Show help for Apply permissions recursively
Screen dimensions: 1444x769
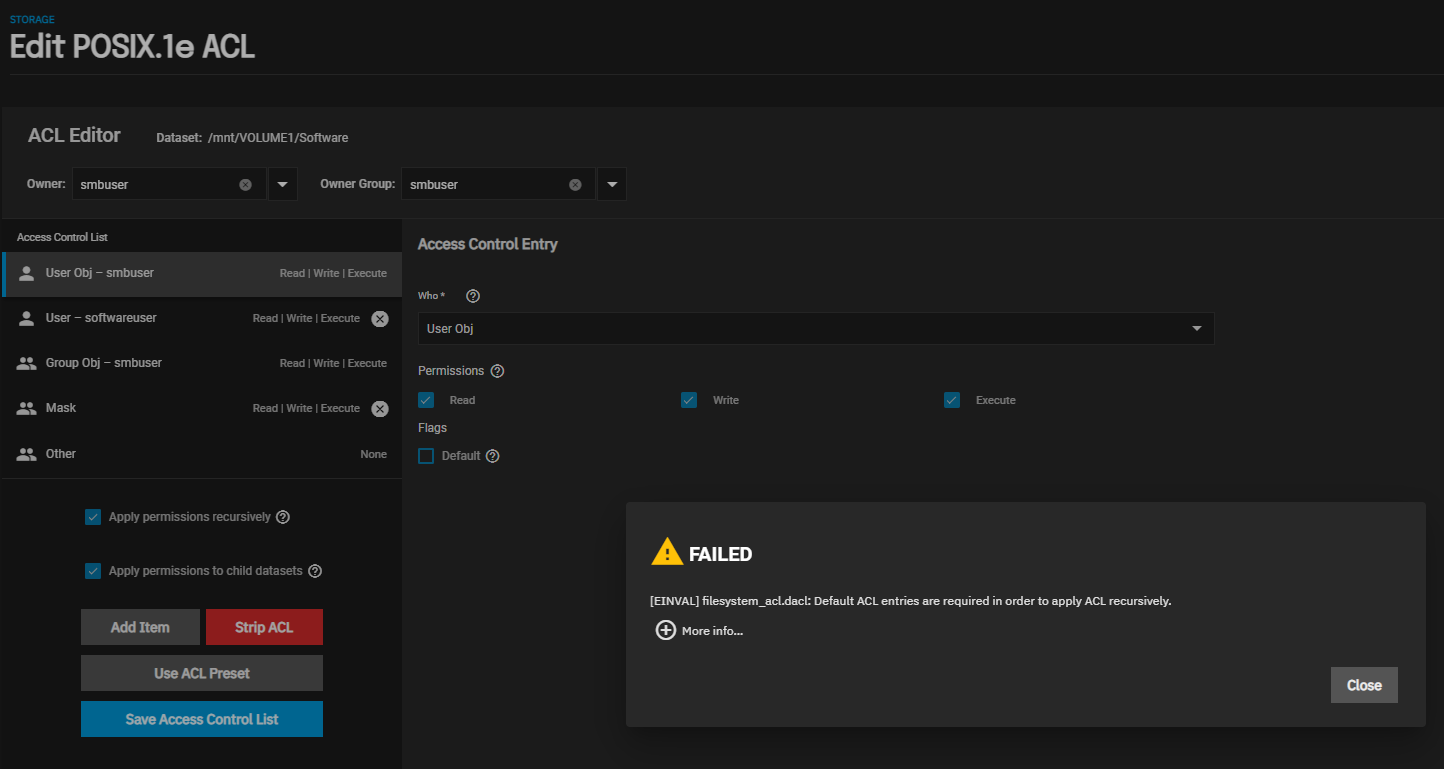(283, 517)
